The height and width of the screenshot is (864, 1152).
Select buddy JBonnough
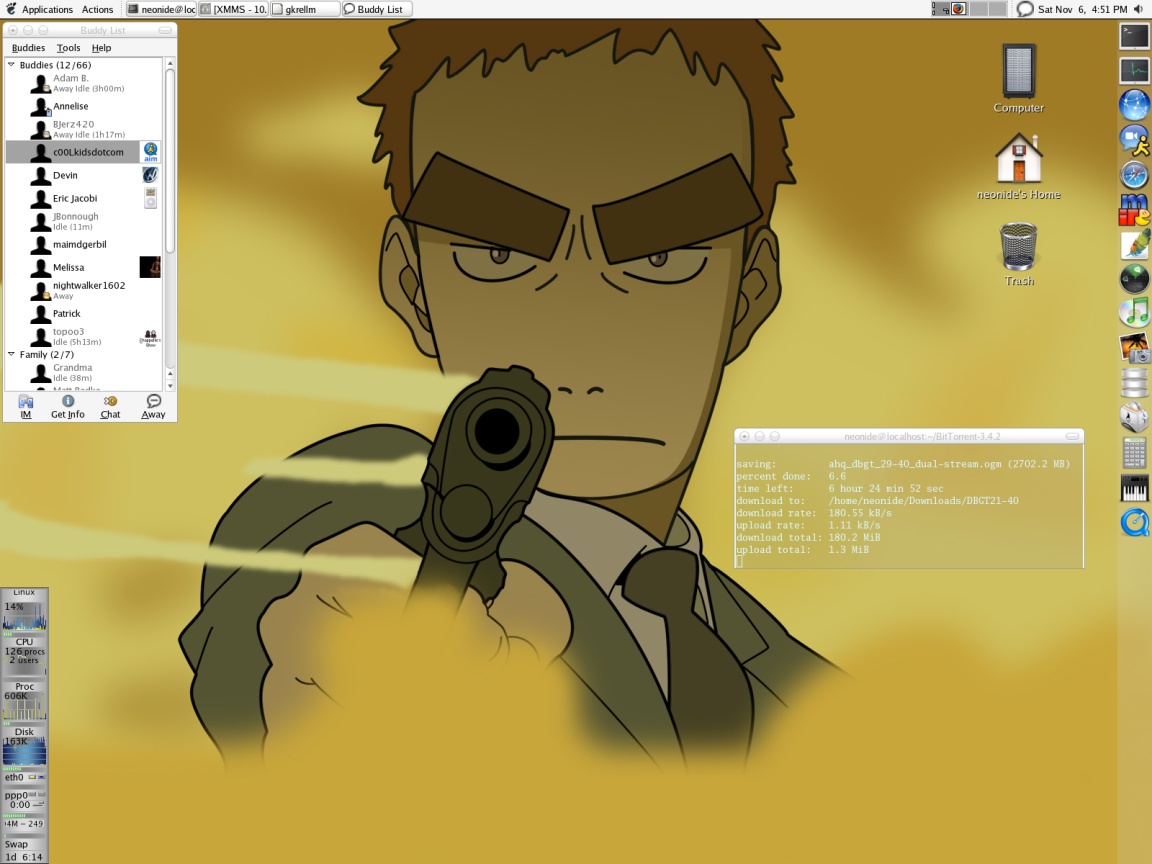point(84,221)
